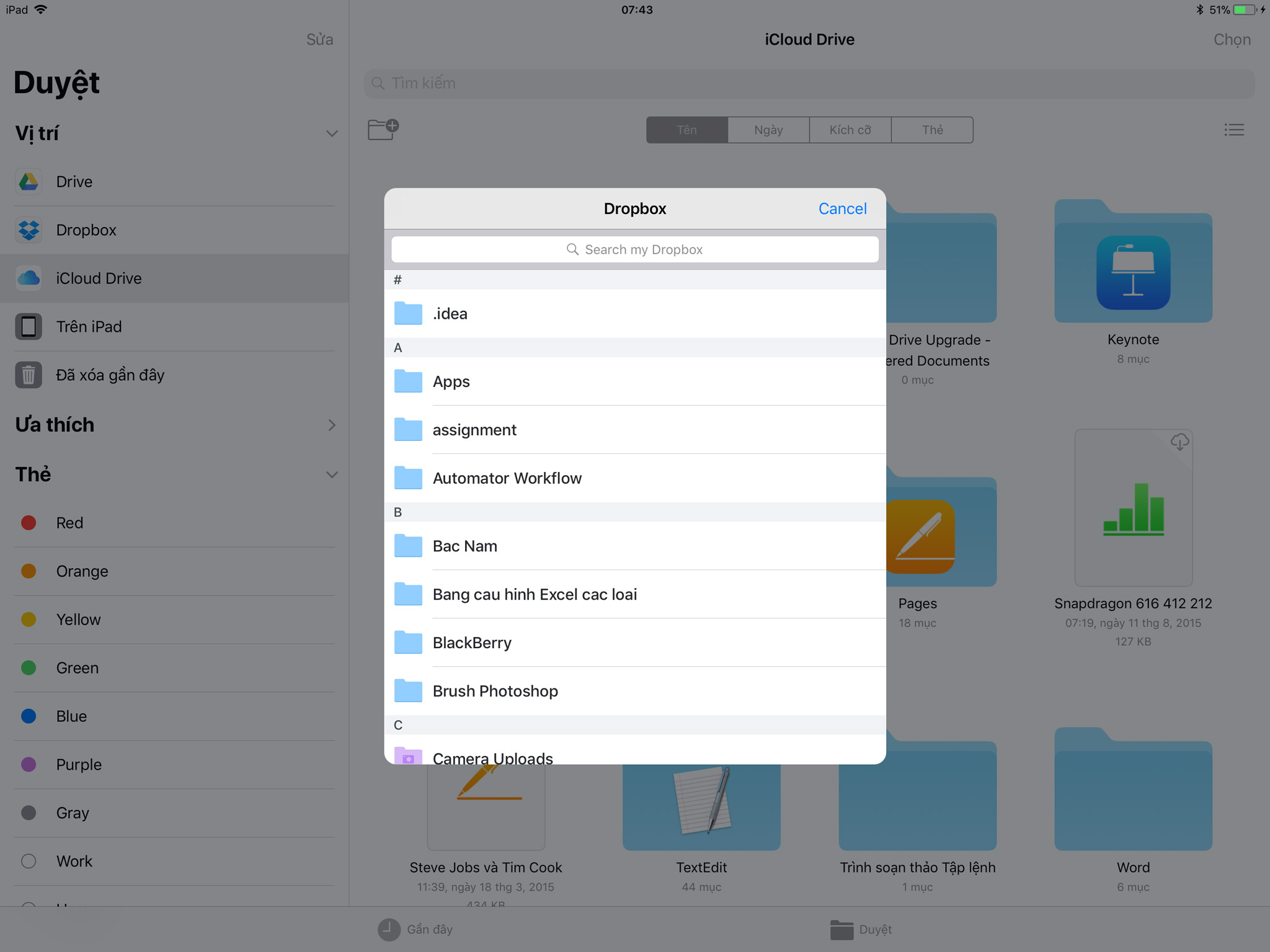Focus Search my Dropbox field
The width and height of the screenshot is (1270, 952).
click(635, 249)
